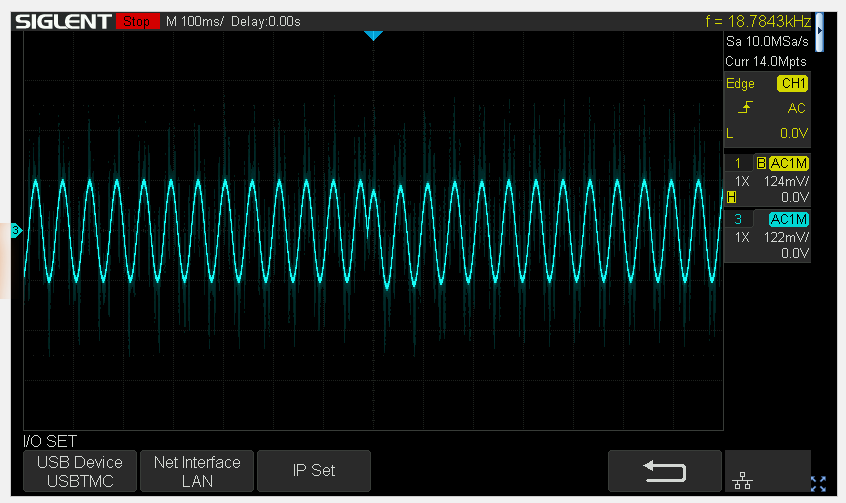The image size is (846, 503).
Task: Open the IP Set menu
Action: pos(314,471)
